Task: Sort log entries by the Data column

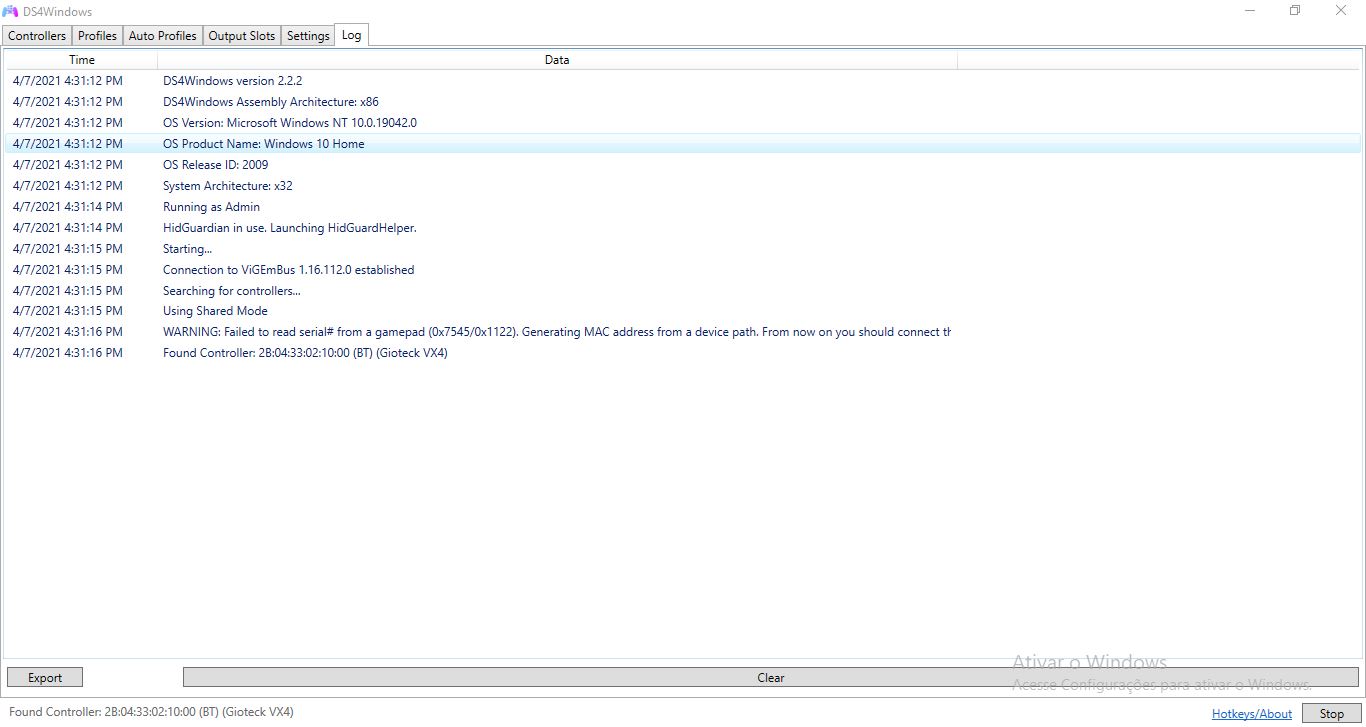Action: click(x=557, y=59)
